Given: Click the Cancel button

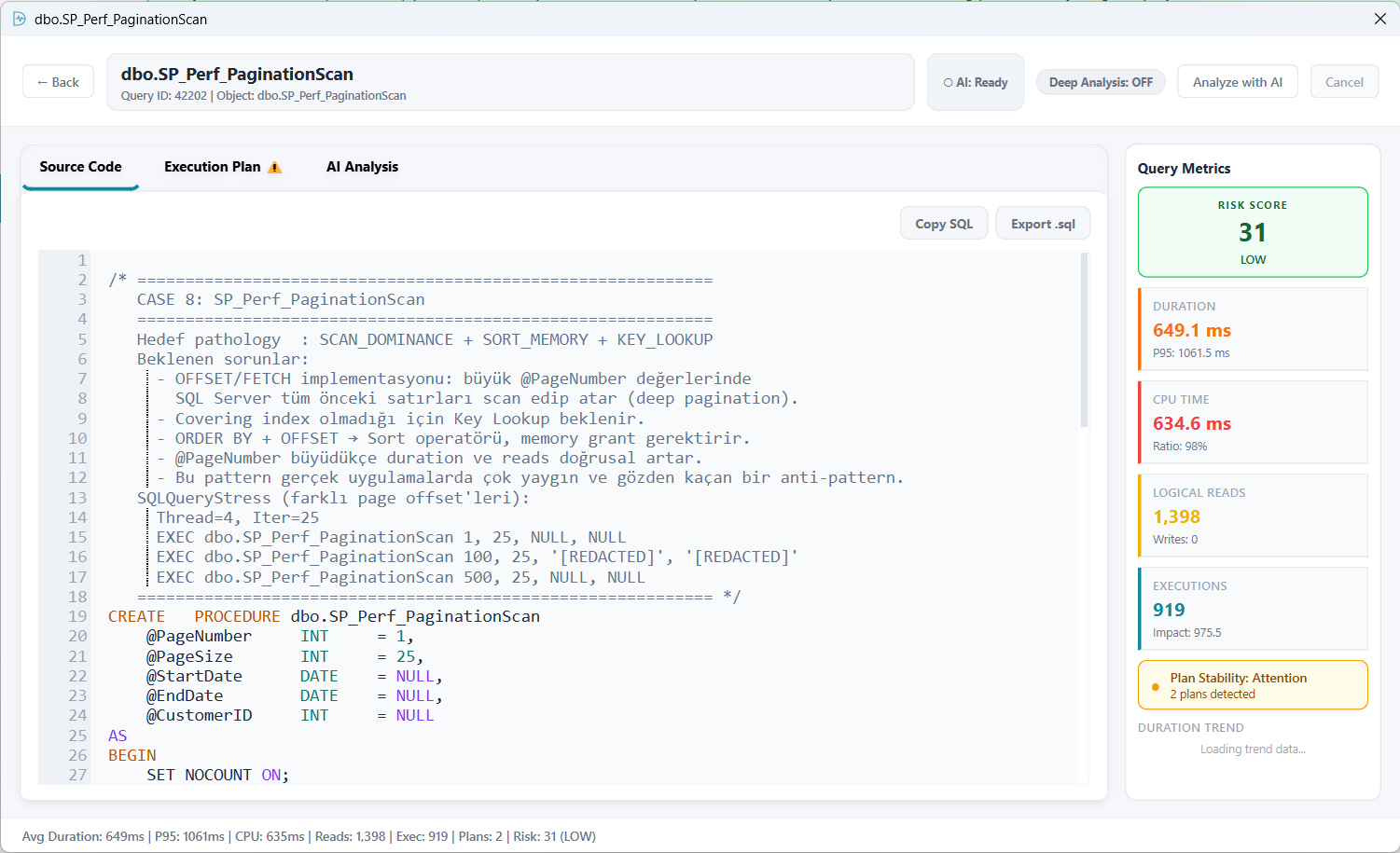Looking at the screenshot, I should click(1344, 82).
